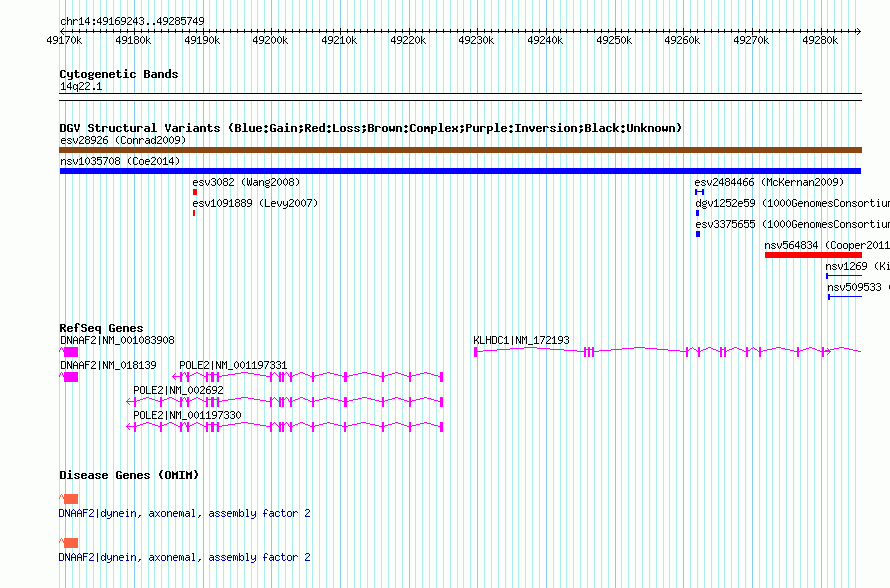Screen dimensions: 890x588
Task: Click the 49180k ruler tick label
Action: click(133, 40)
